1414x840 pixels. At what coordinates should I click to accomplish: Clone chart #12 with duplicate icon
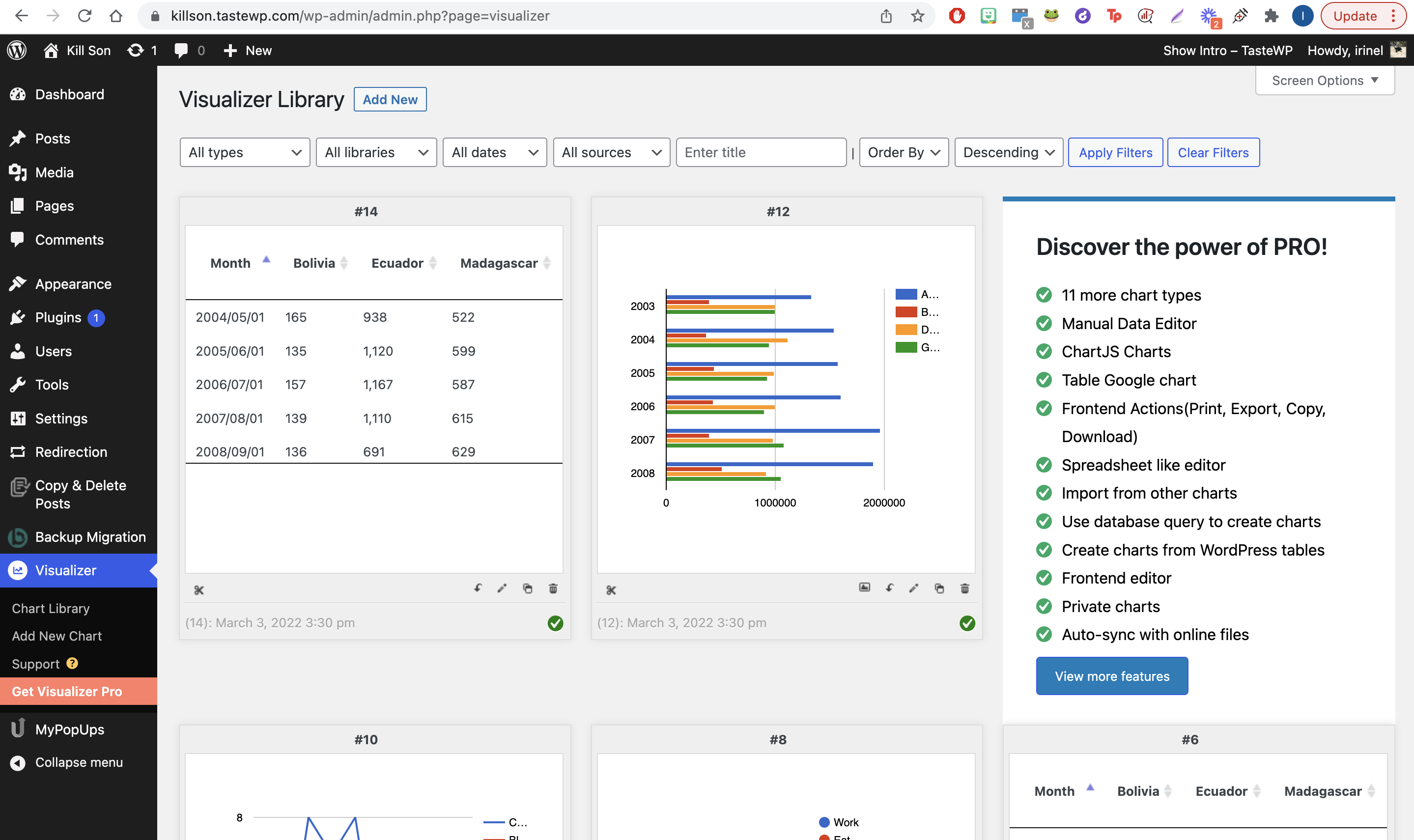click(x=939, y=588)
